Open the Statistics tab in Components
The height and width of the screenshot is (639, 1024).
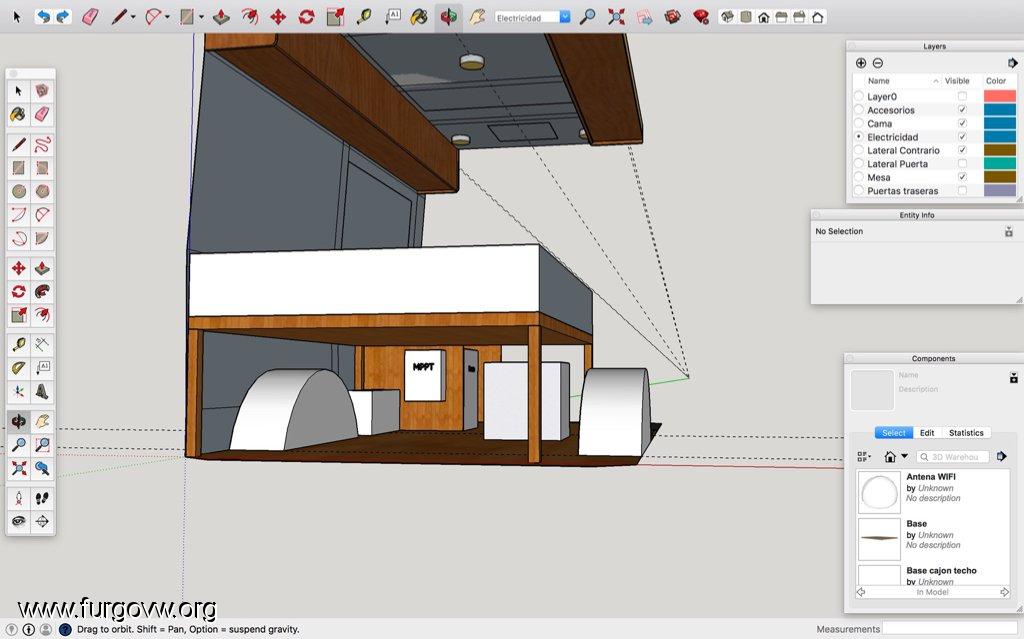pyautogui.click(x=966, y=433)
